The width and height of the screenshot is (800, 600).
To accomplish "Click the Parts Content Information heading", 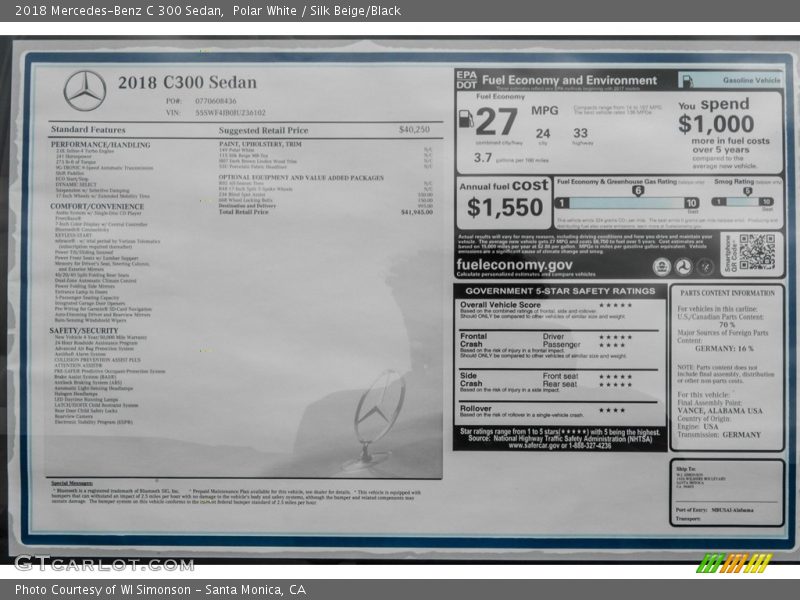I will coord(726,293).
